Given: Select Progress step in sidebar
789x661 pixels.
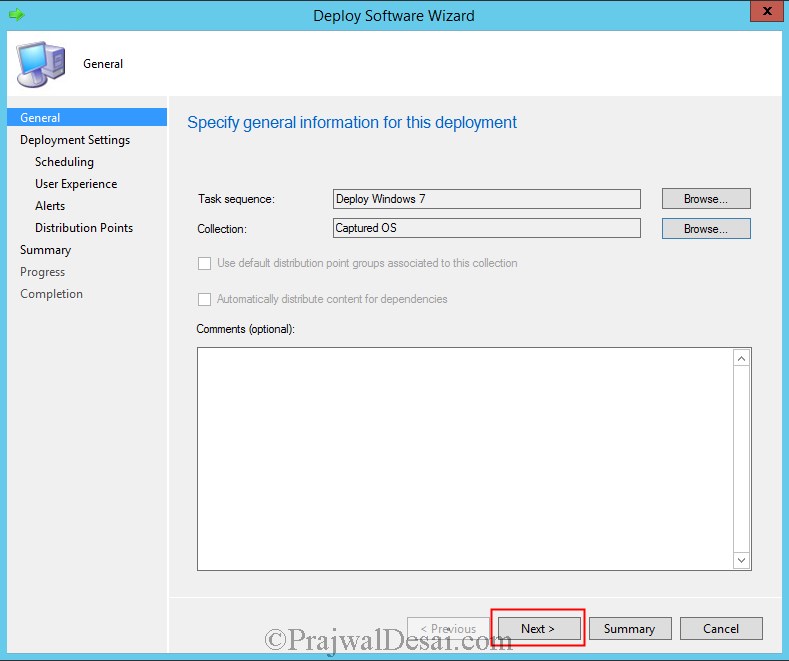Looking at the screenshot, I should tap(42, 272).
